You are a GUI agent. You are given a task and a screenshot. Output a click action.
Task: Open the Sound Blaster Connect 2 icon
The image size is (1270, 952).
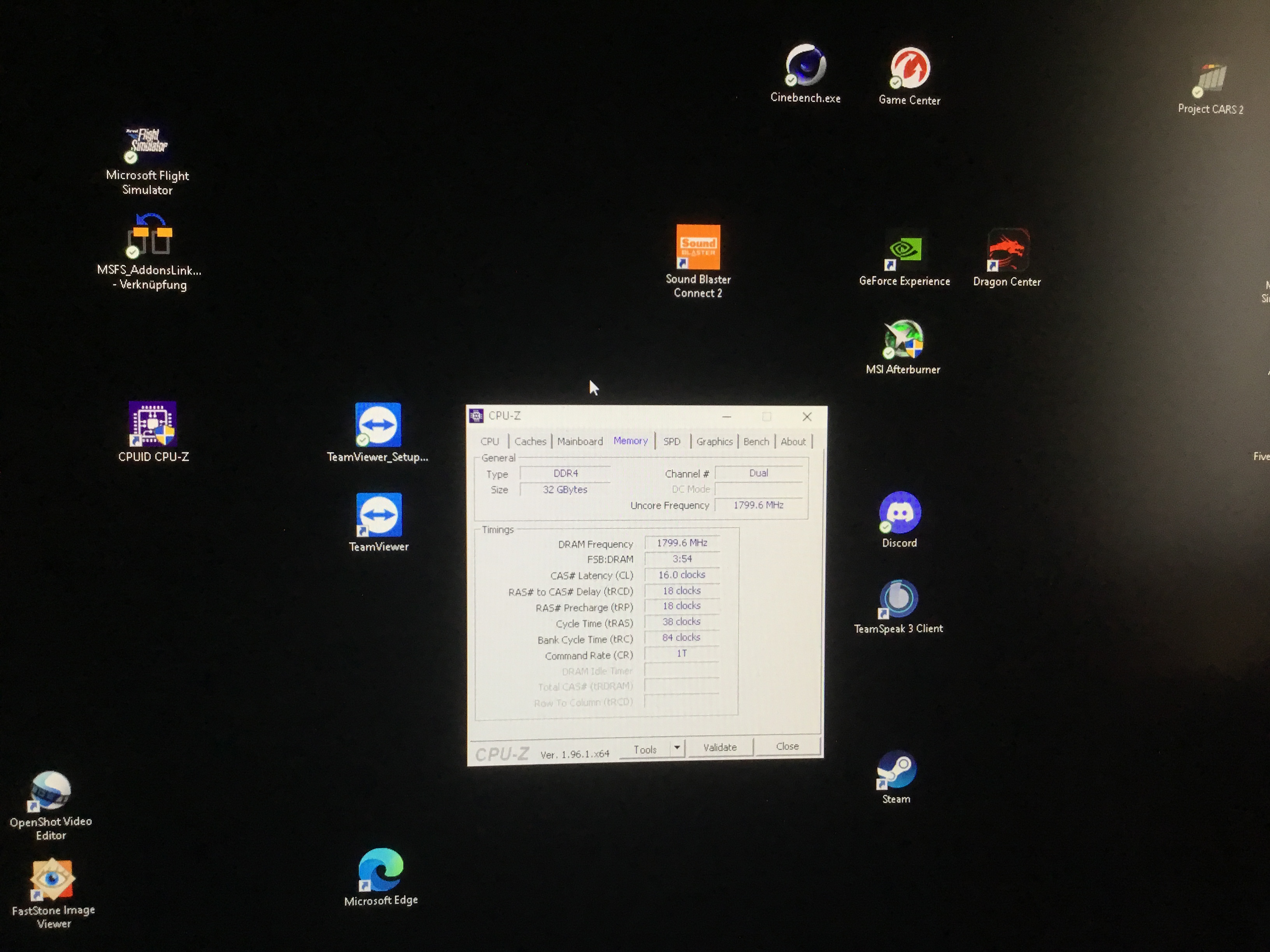tap(698, 247)
